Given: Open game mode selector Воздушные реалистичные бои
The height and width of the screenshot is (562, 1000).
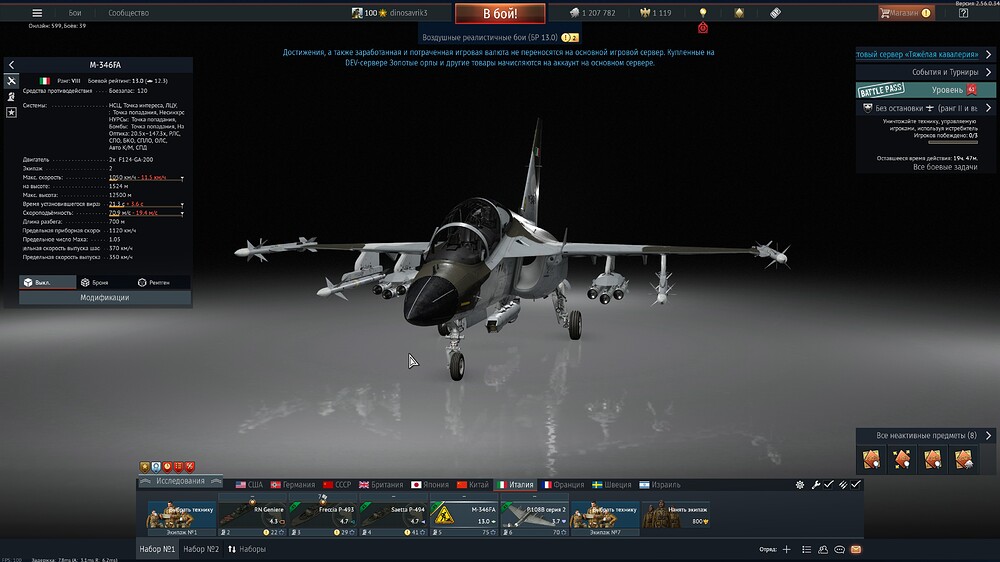Looking at the screenshot, I should [500, 38].
